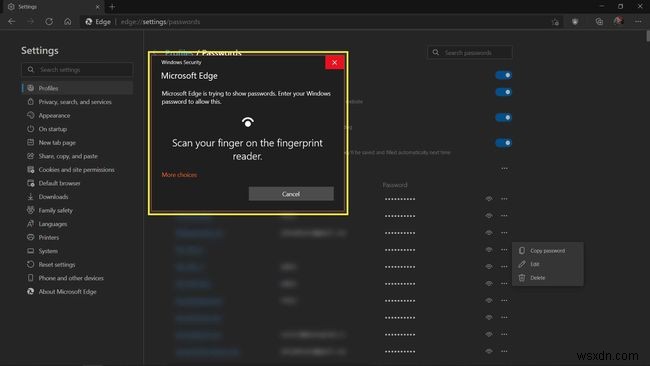650x366 pixels.
Task: Click the Share, copy, and paste icon
Action: click(30, 156)
